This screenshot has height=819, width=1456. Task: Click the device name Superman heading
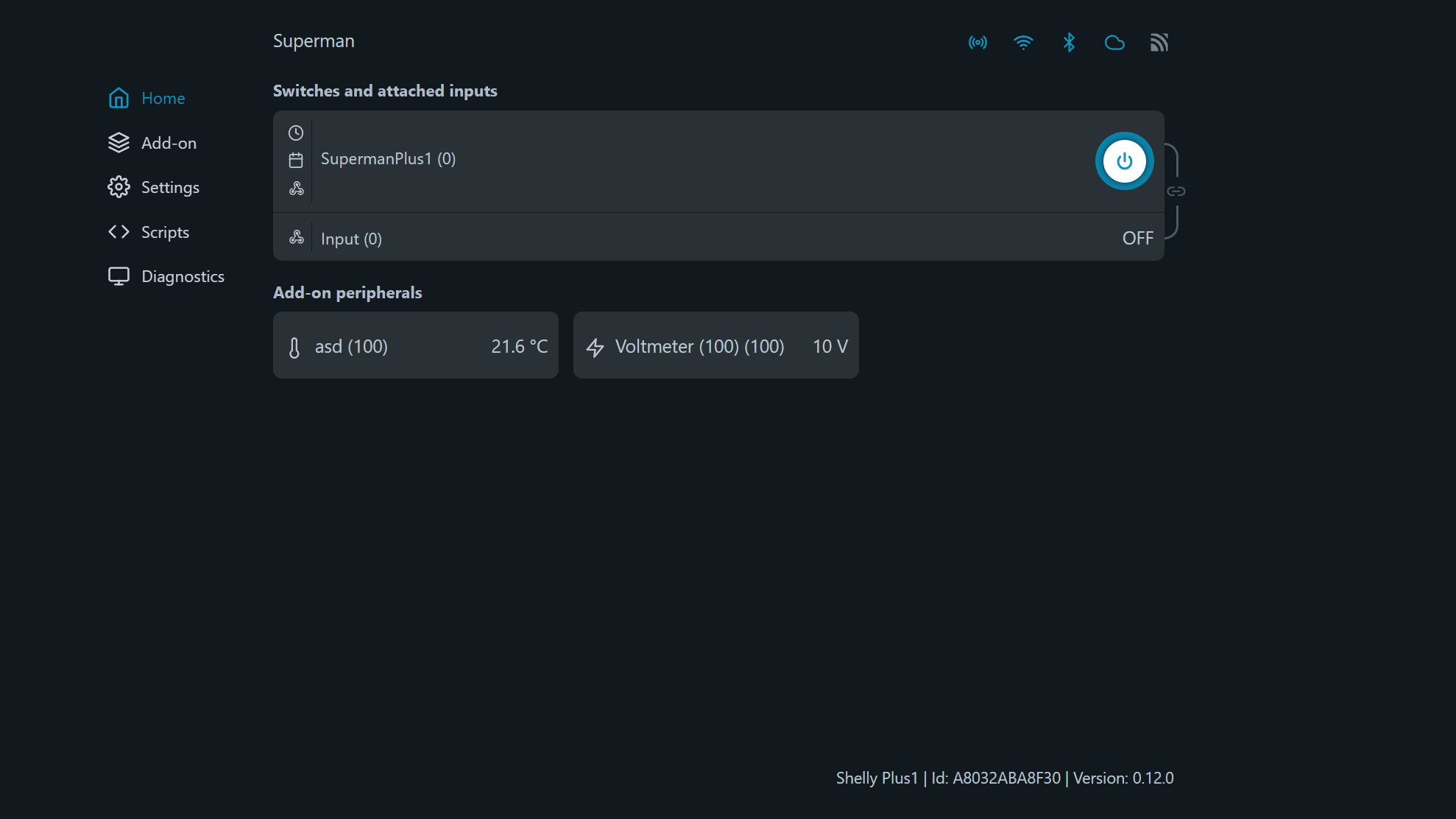[x=314, y=41]
